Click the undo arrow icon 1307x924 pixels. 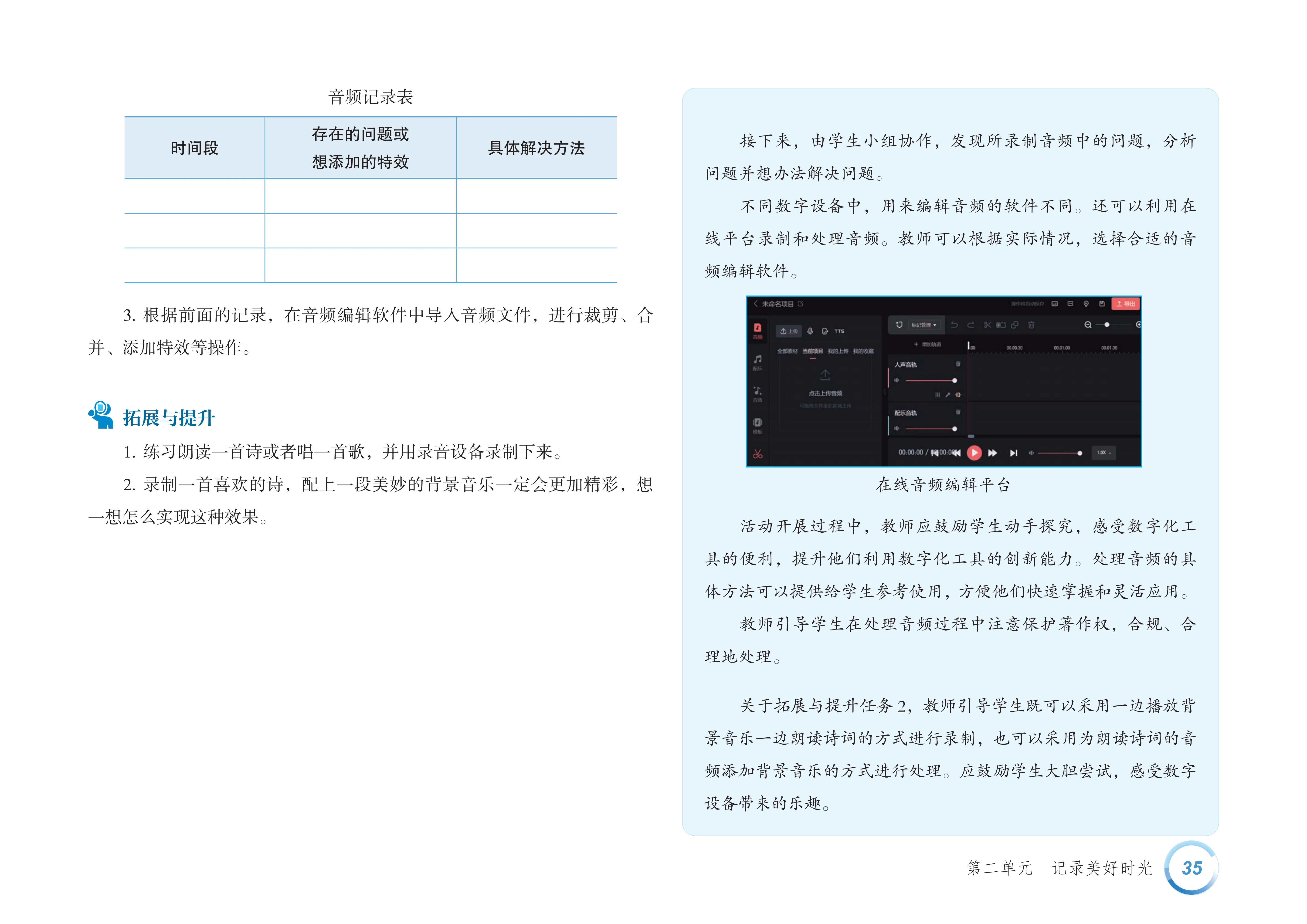coord(955,325)
